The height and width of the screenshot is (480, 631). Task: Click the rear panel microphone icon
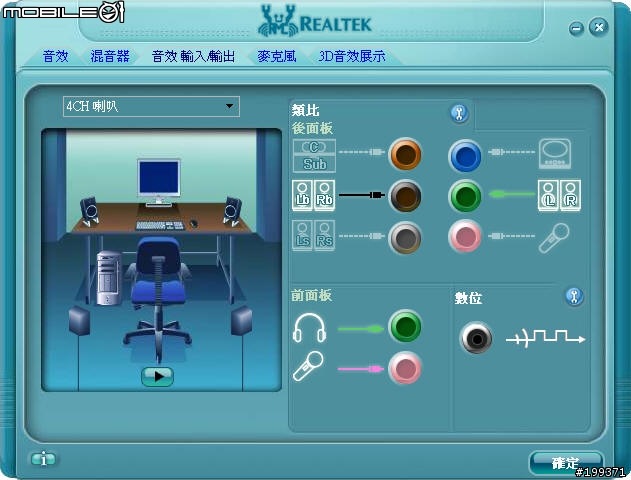(554, 239)
